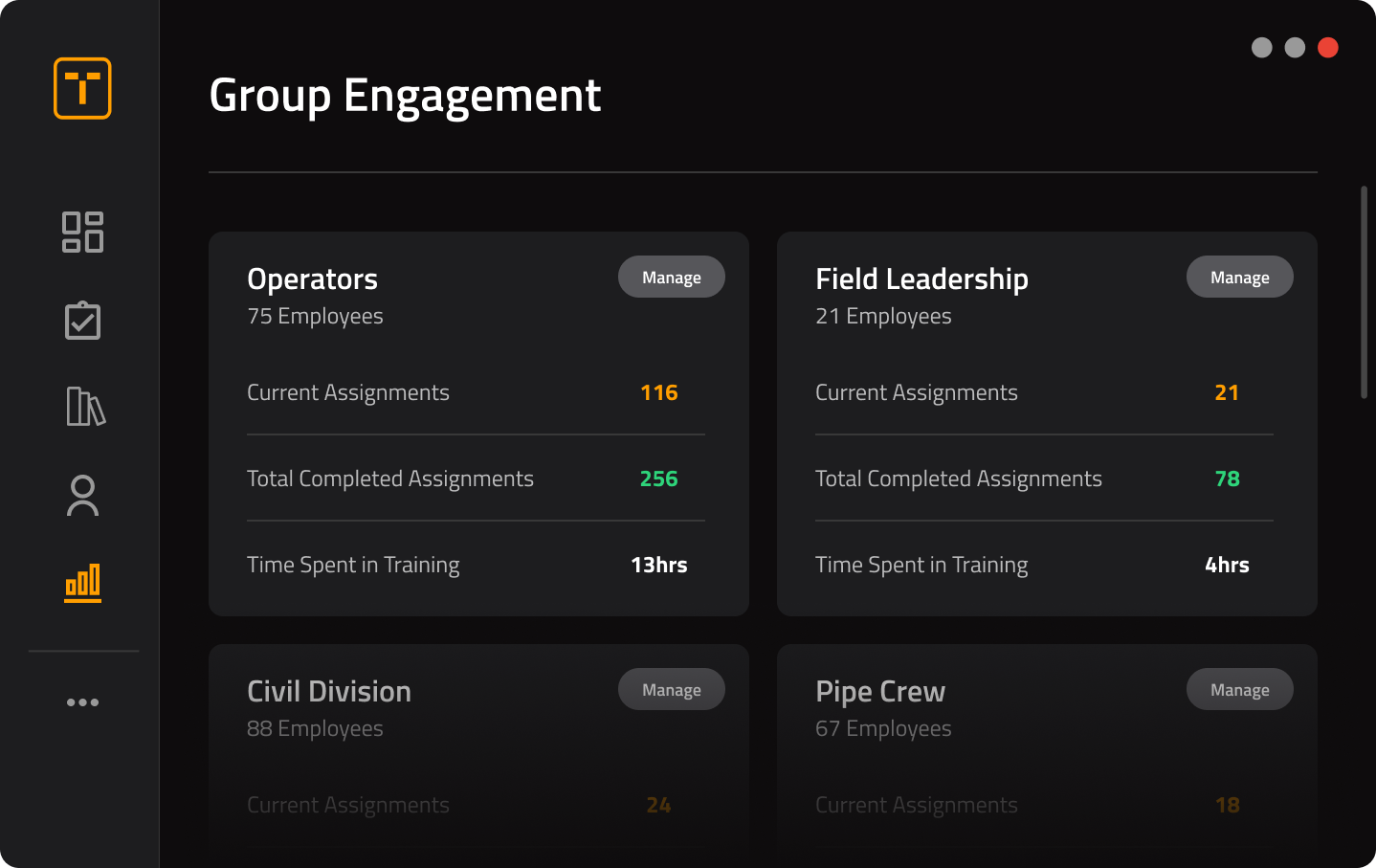
Task: Click Pipe Crew's 18 assignments value
Action: (1228, 805)
